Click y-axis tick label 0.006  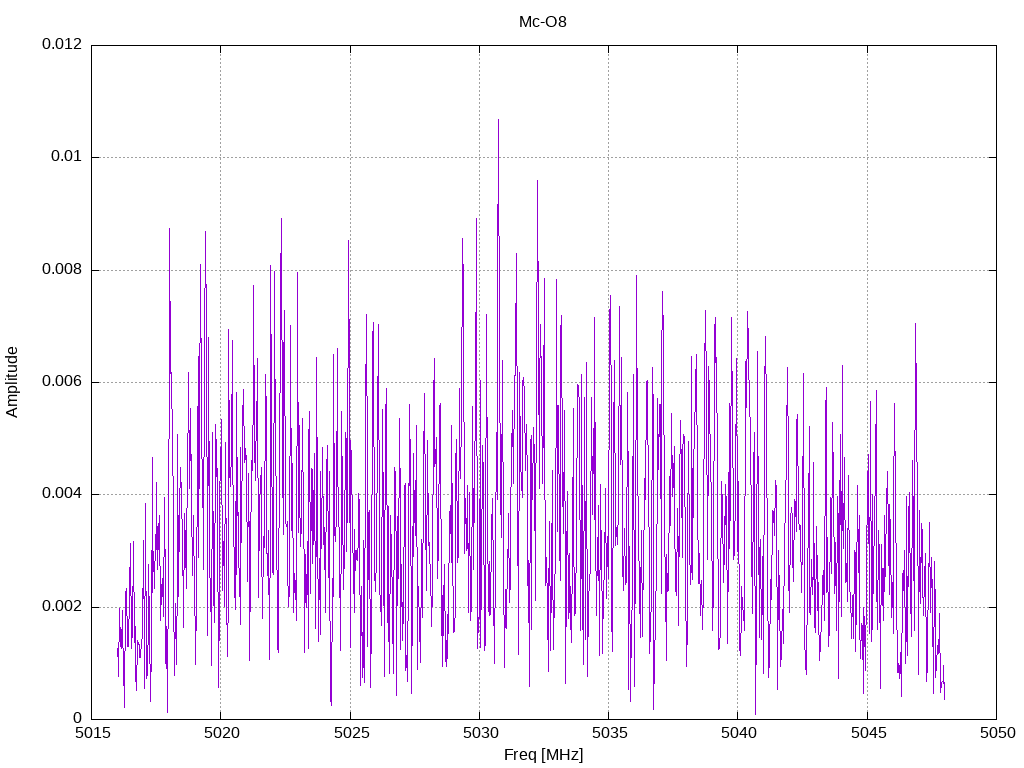62,381
